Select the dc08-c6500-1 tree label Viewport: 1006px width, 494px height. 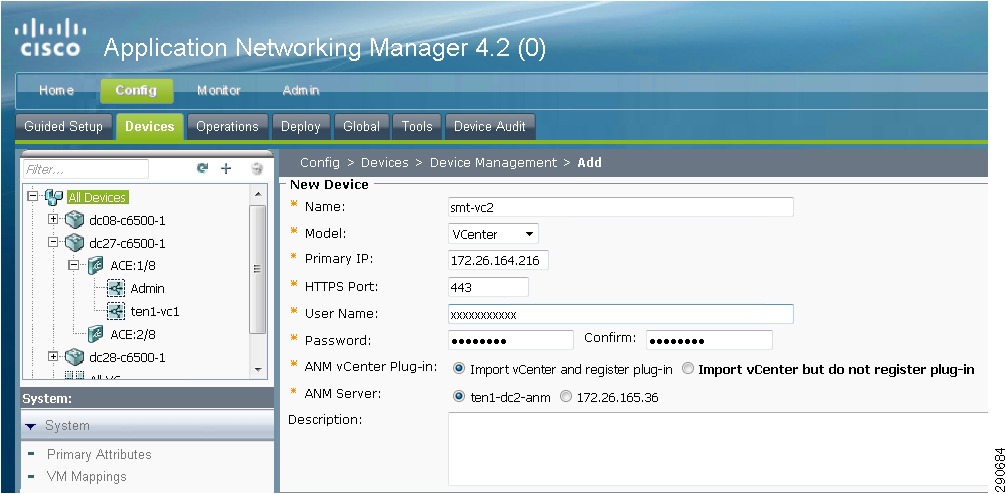coord(128,221)
